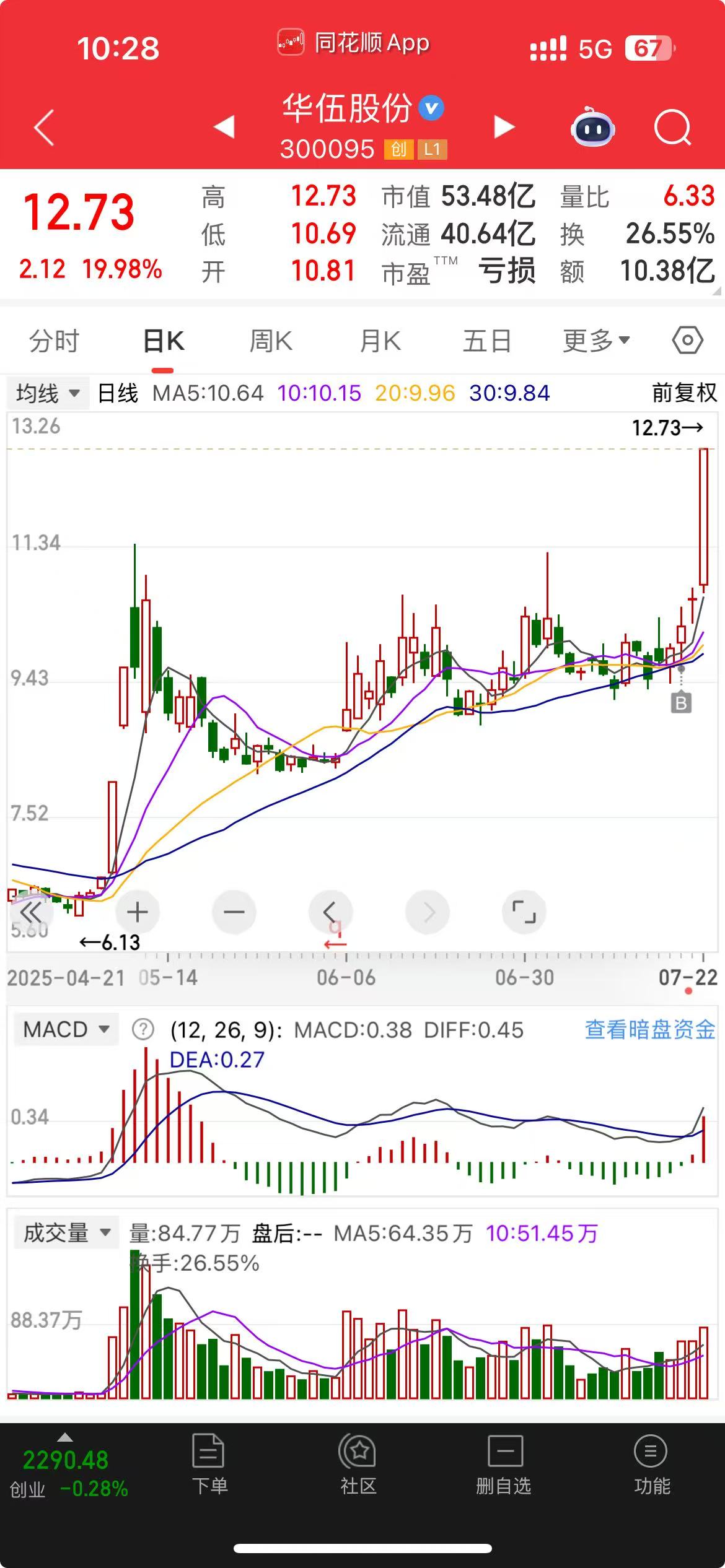Expand quote details corner triangle
The image size is (725, 1568).
click(x=717, y=290)
